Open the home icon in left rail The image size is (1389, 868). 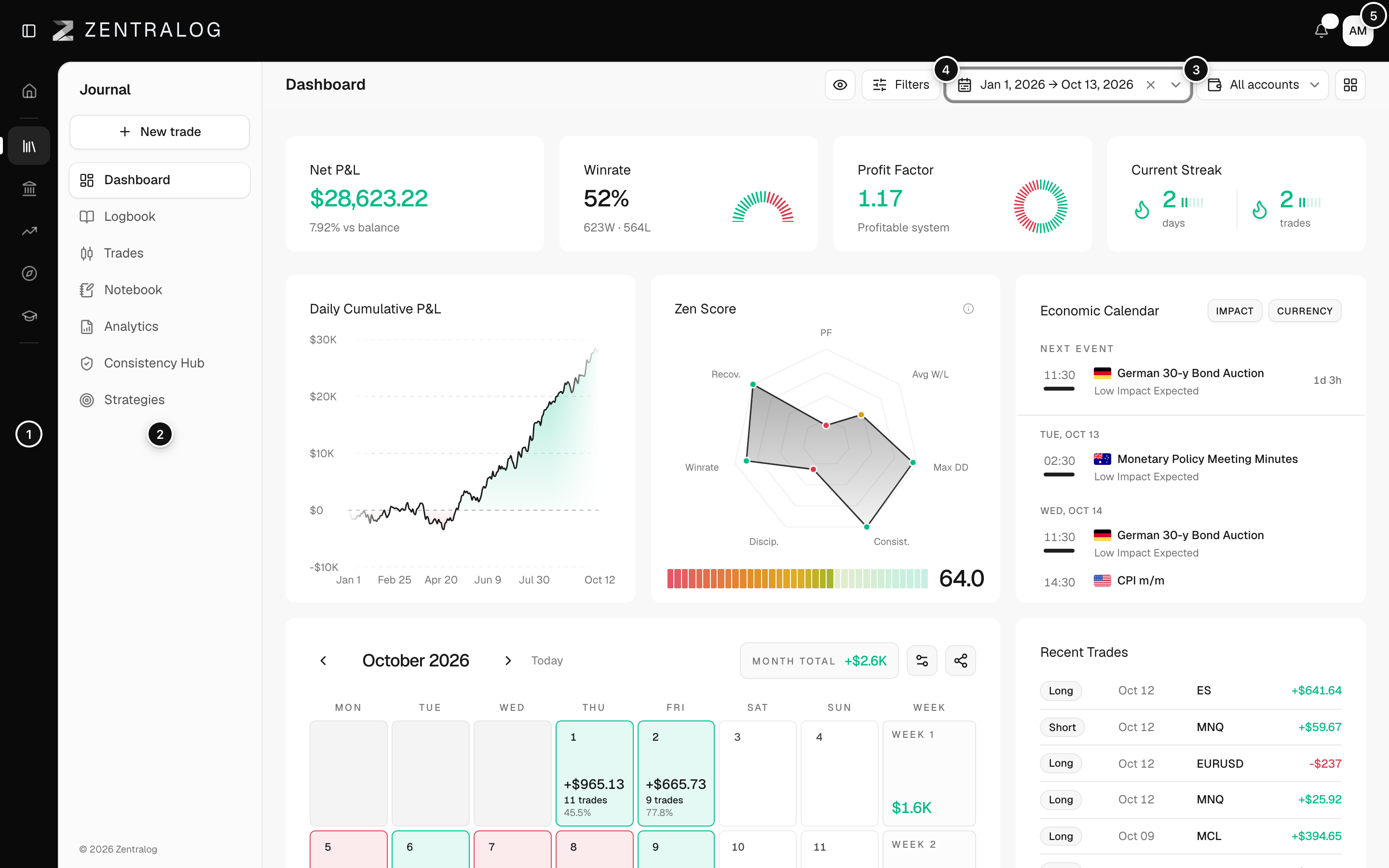pyautogui.click(x=29, y=91)
